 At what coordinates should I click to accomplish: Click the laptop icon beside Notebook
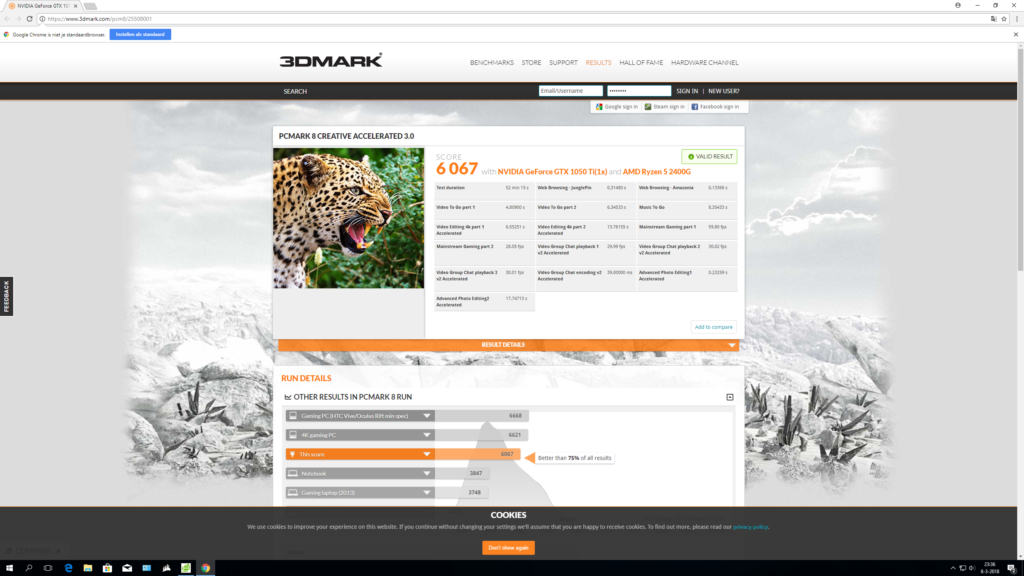point(293,473)
